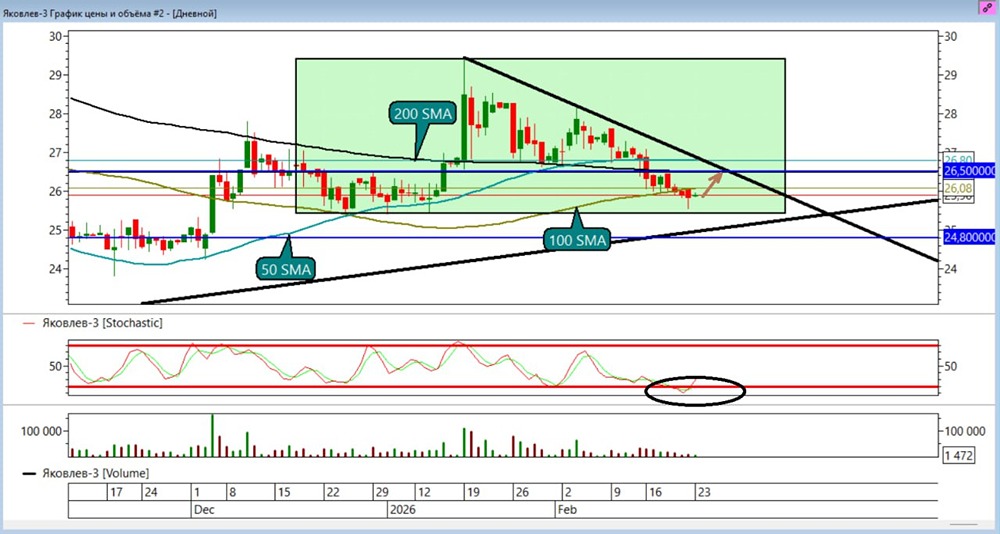Click the date label '29' on time axis
The image size is (1000, 534).
(x=381, y=493)
